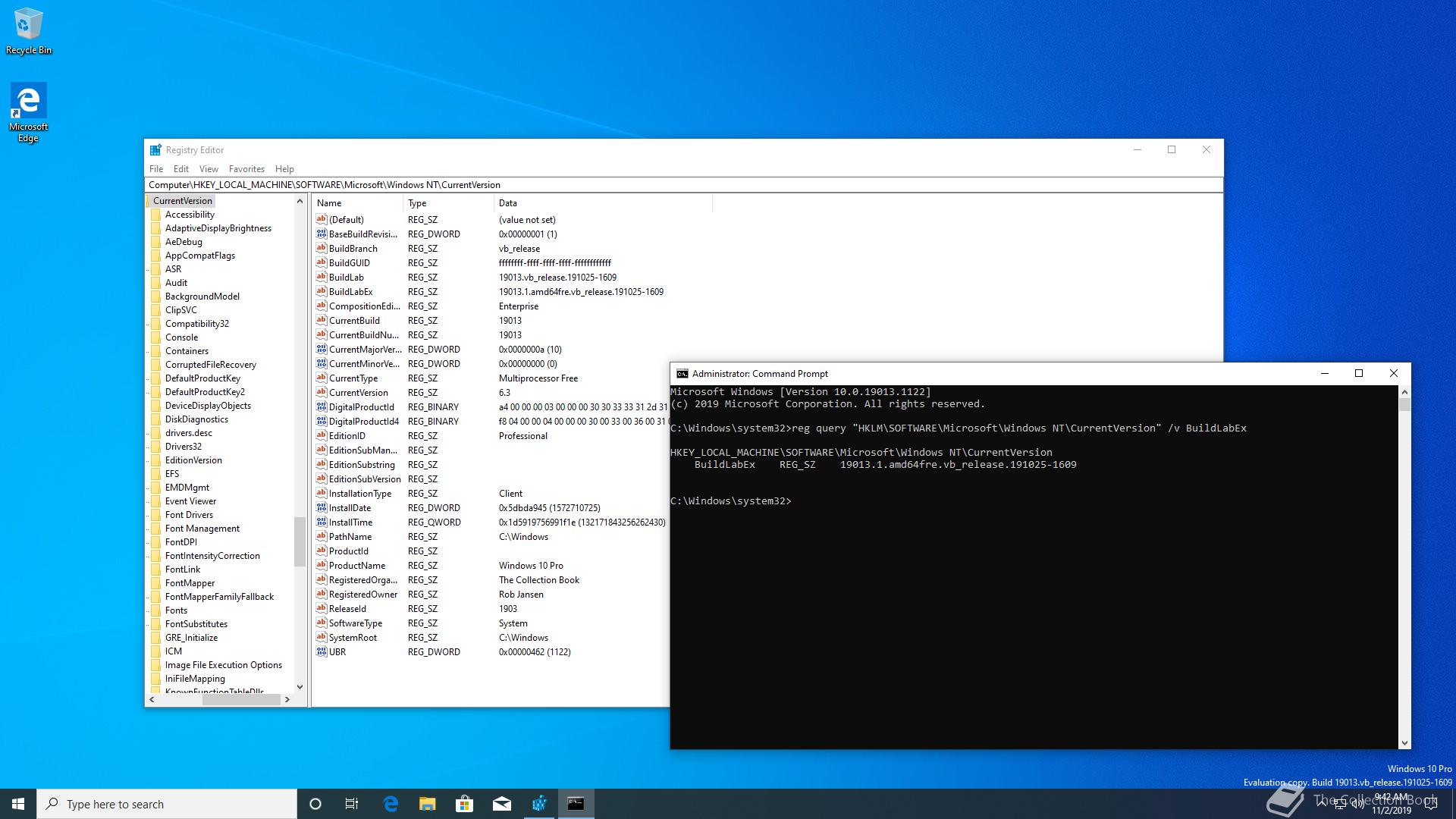Select the Audit tree key
1456x819 pixels.
click(x=176, y=283)
